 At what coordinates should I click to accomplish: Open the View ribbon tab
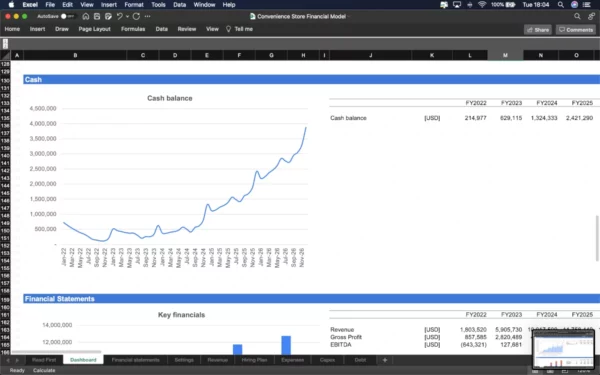click(212, 29)
